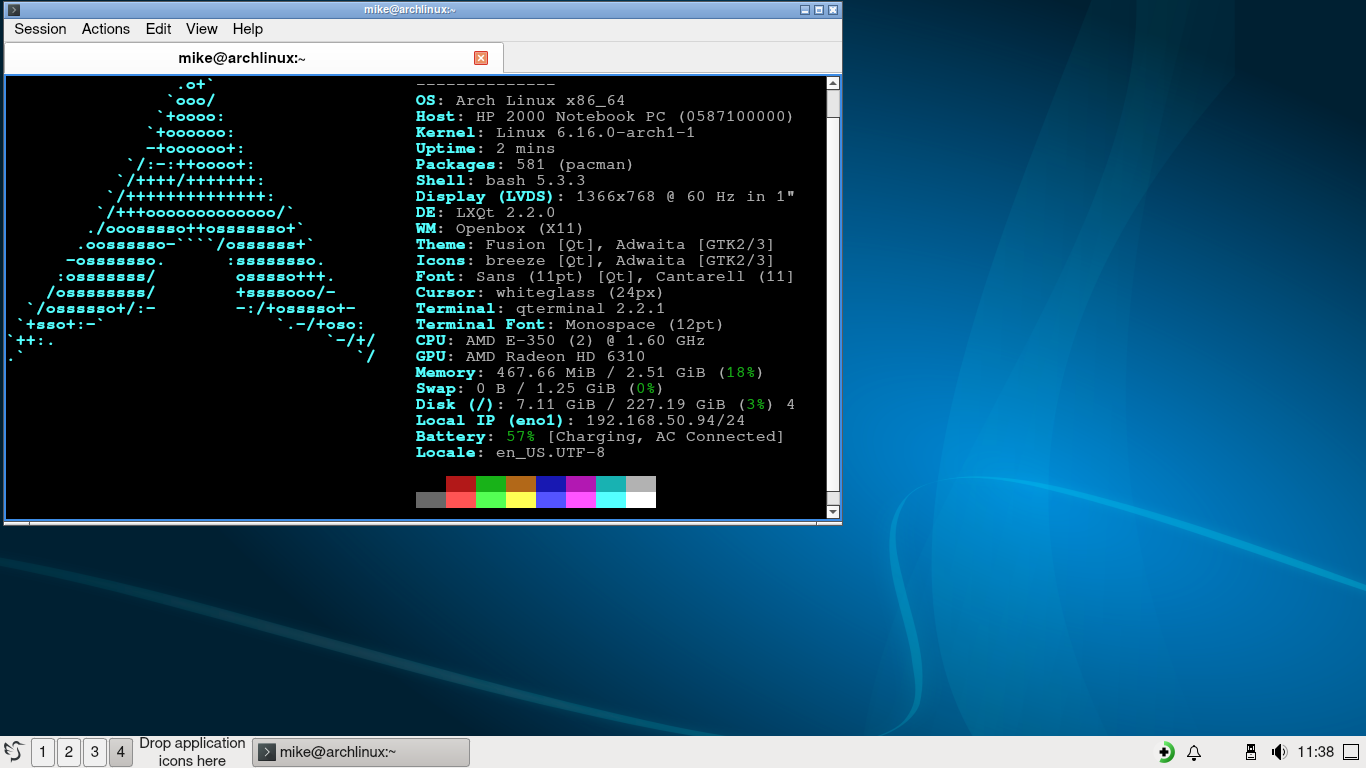The height and width of the screenshot is (768, 1366).
Task: Open the volume speaker tray icon
Action: (1278, 752)
